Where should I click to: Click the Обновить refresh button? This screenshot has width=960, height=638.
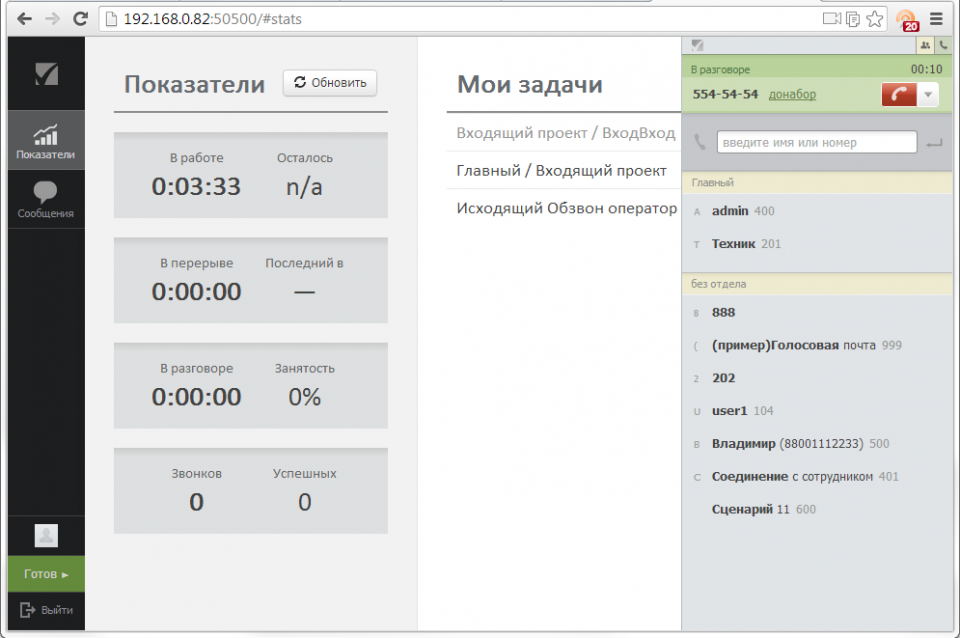pyautogui.click(x=330, y=83)
